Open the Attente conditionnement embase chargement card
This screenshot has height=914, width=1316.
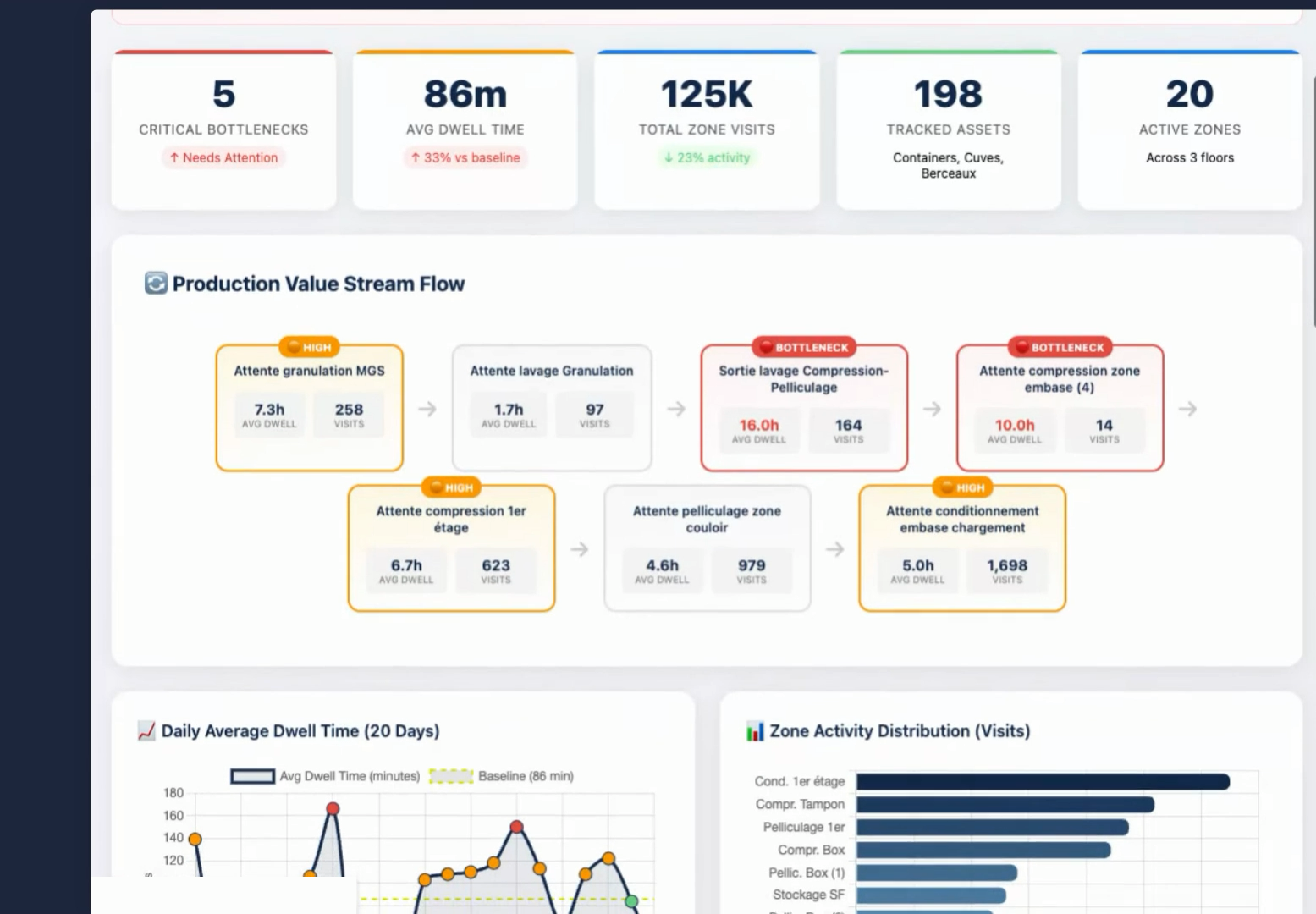[x=962, y=548]
